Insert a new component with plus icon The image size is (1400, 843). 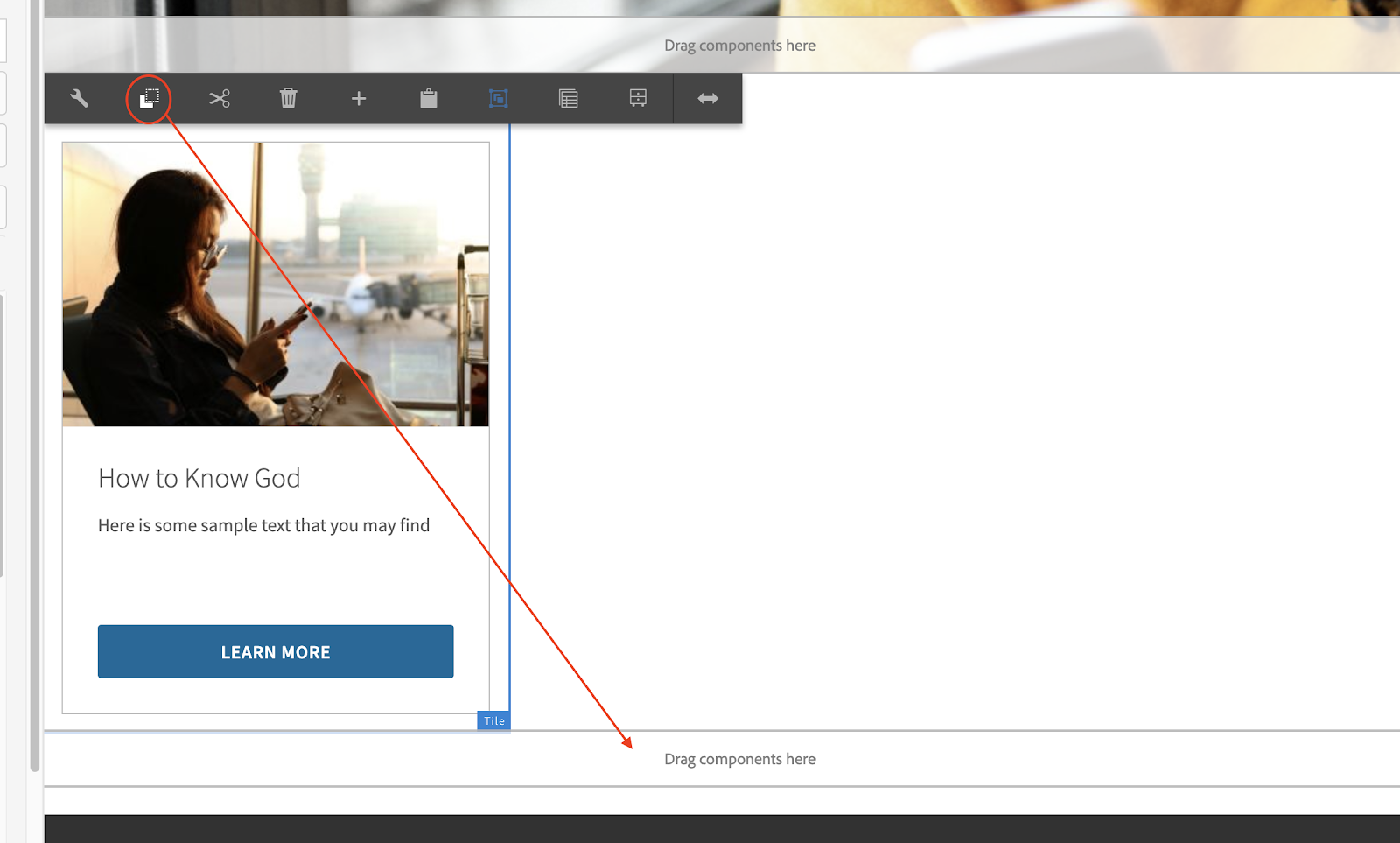point(359,99)
